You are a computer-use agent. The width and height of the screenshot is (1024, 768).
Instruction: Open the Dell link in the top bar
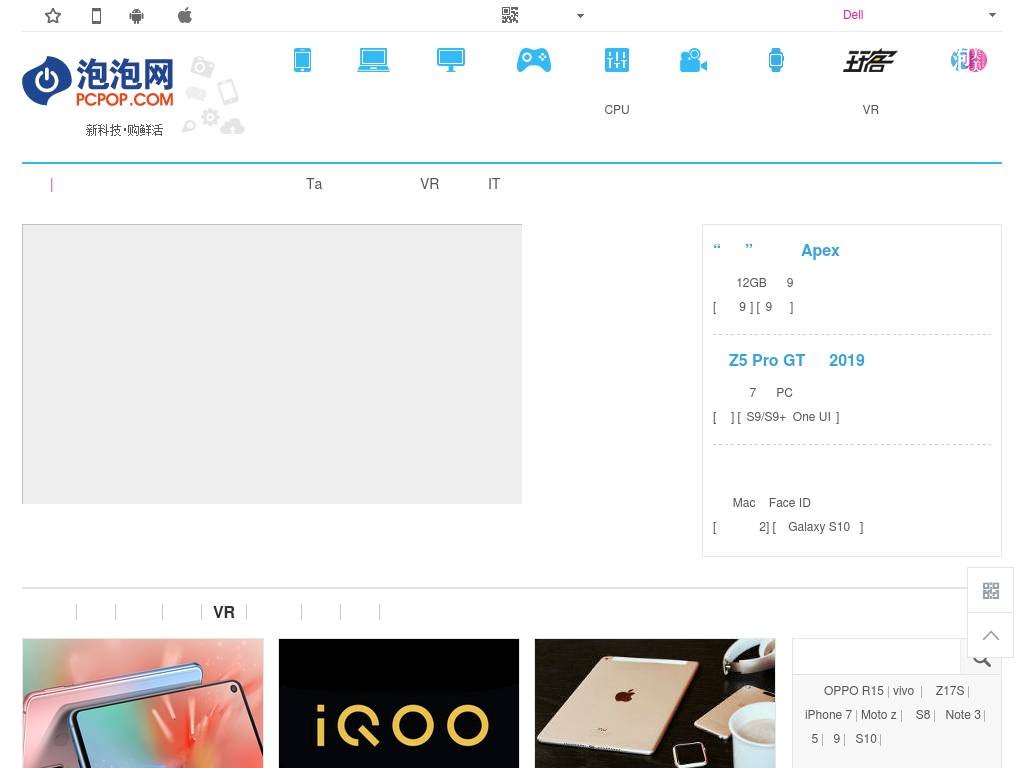[853, 15]
